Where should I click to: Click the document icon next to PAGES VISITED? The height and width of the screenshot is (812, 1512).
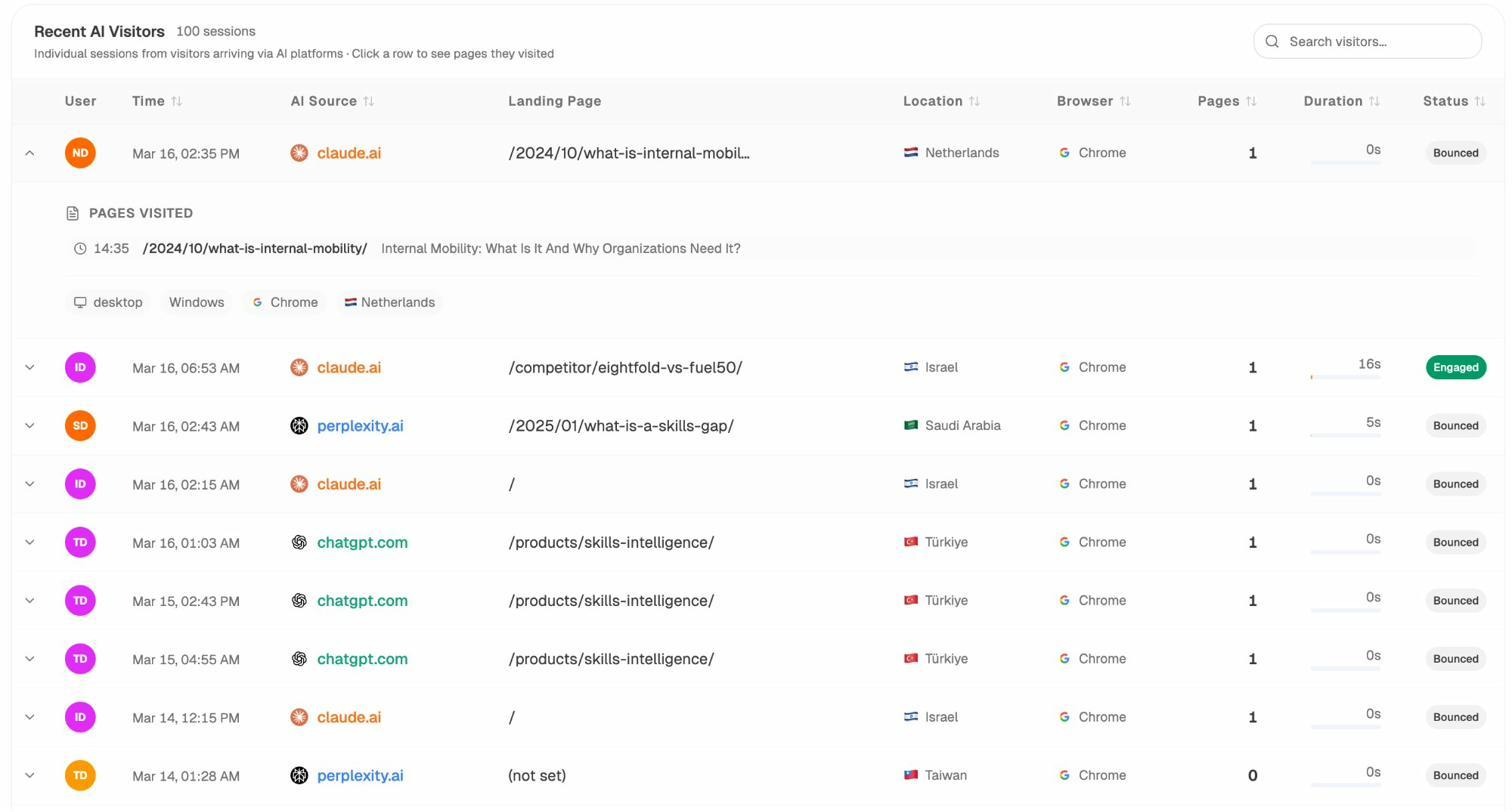(71, 212)
